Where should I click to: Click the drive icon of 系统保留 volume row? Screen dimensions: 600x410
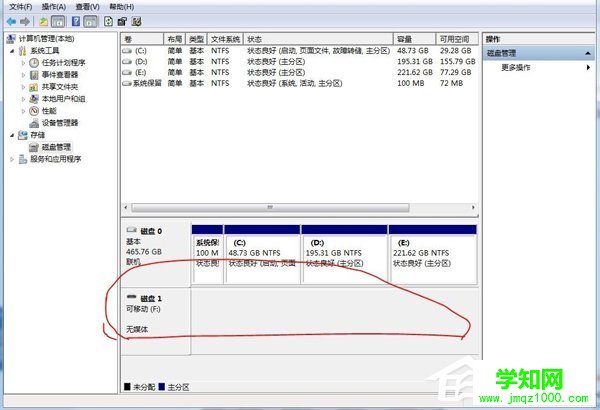tap(127, 83)
